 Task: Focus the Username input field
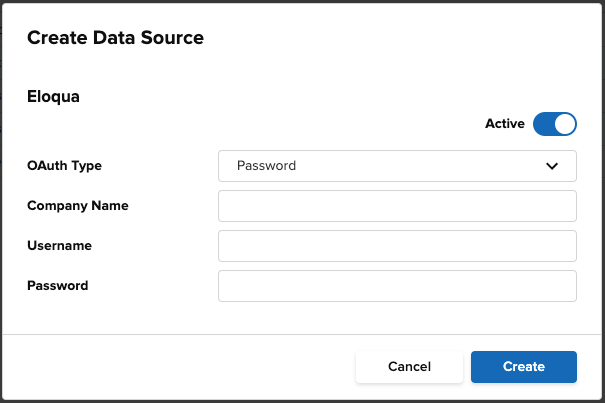(397, 246)
